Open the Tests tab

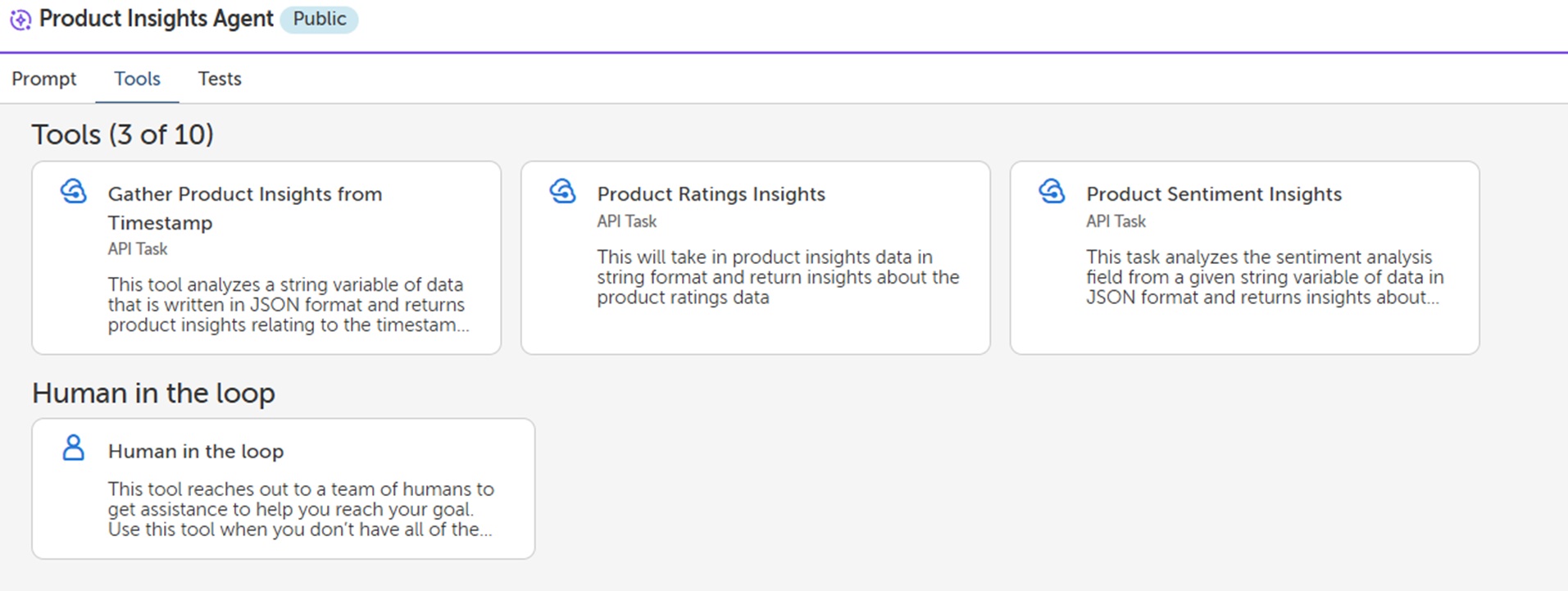coord(220,79)
